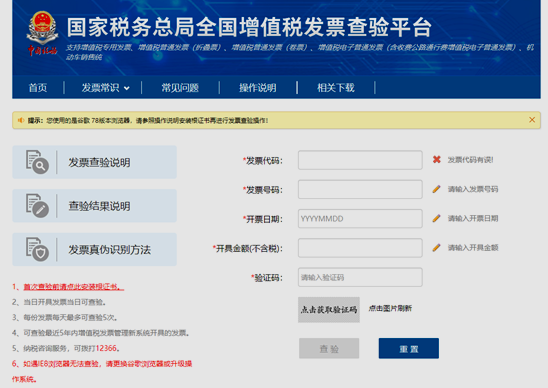548x388 pixels.
Task: Click the speaker icon in warning banner
Action: tap(21, 120)
